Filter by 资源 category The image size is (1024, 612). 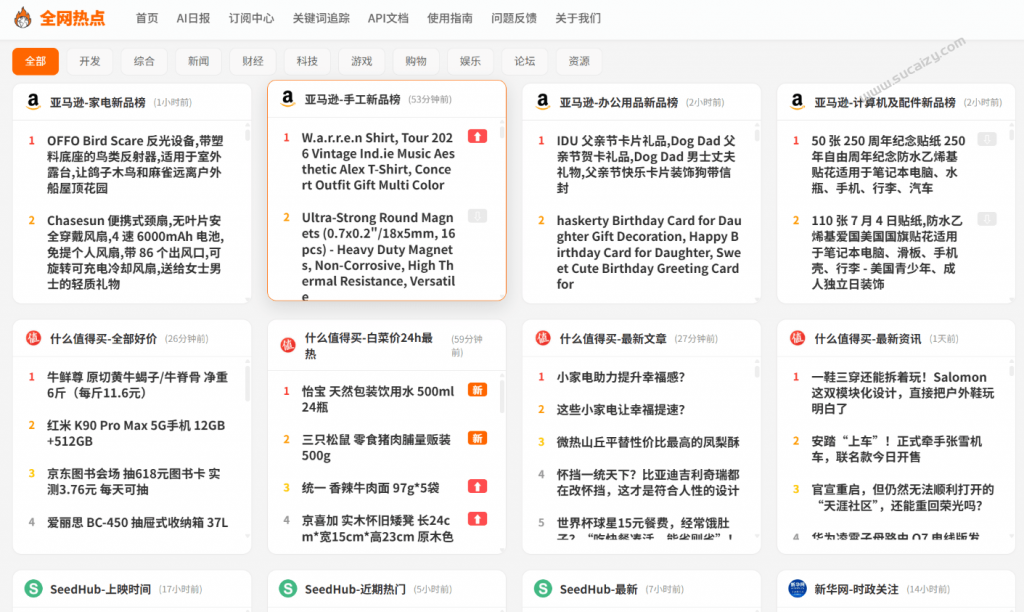pos(579,61)
